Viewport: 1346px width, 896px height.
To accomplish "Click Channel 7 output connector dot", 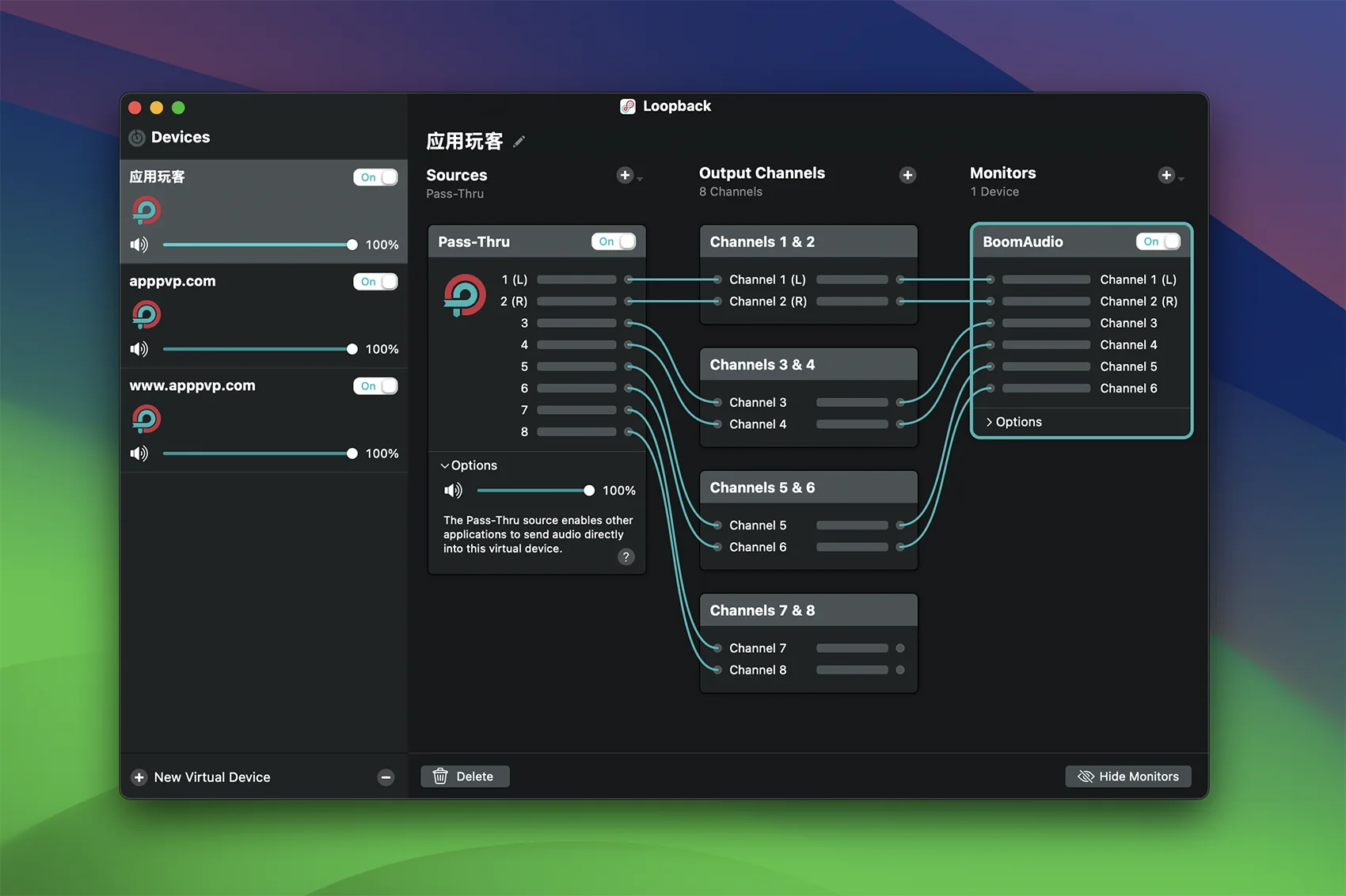I will (900, 648).
